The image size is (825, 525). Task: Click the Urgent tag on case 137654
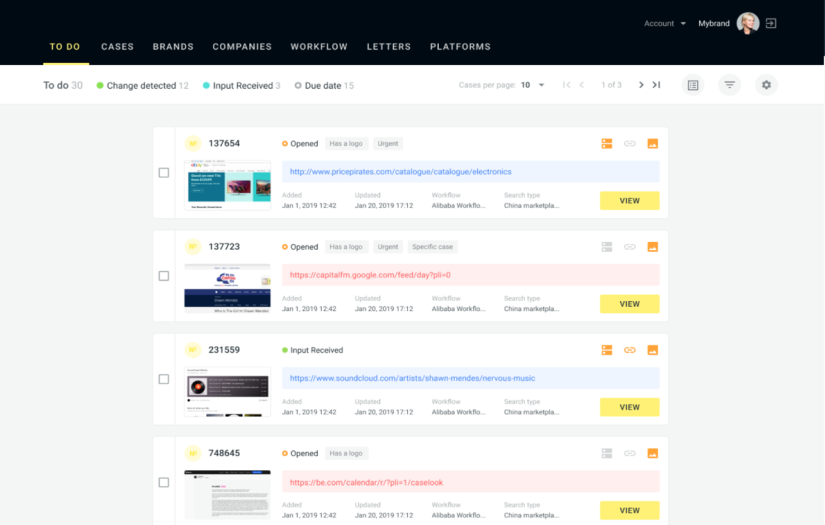point(388,144)
